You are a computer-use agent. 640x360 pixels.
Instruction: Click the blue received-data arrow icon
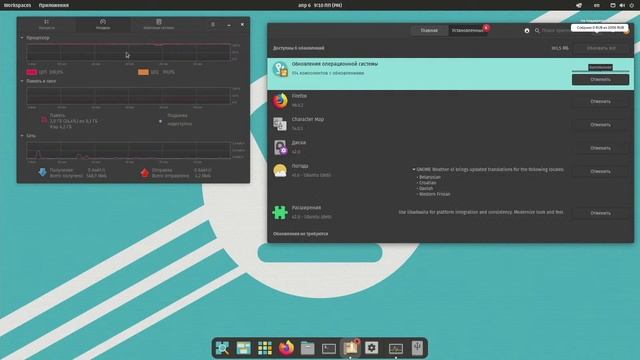[x=42, y=173]
